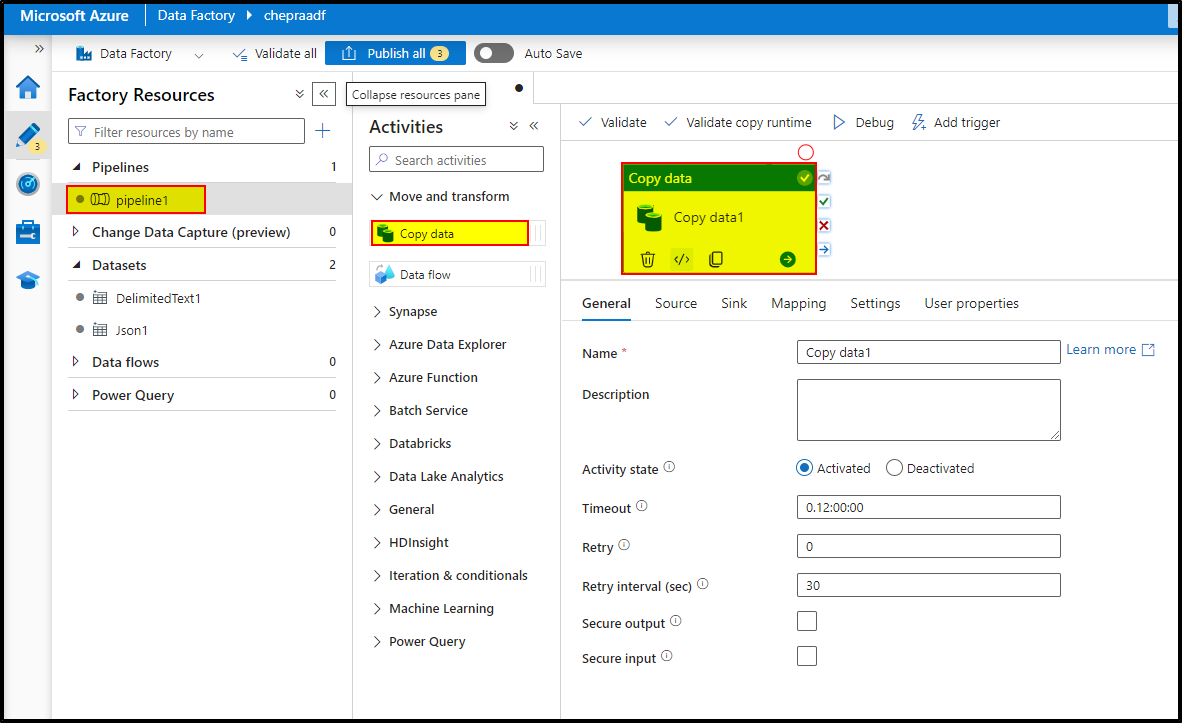Expand the Azure Data Explorer group
Viewport: 1182px width, 723px height.
coord(377,345)
